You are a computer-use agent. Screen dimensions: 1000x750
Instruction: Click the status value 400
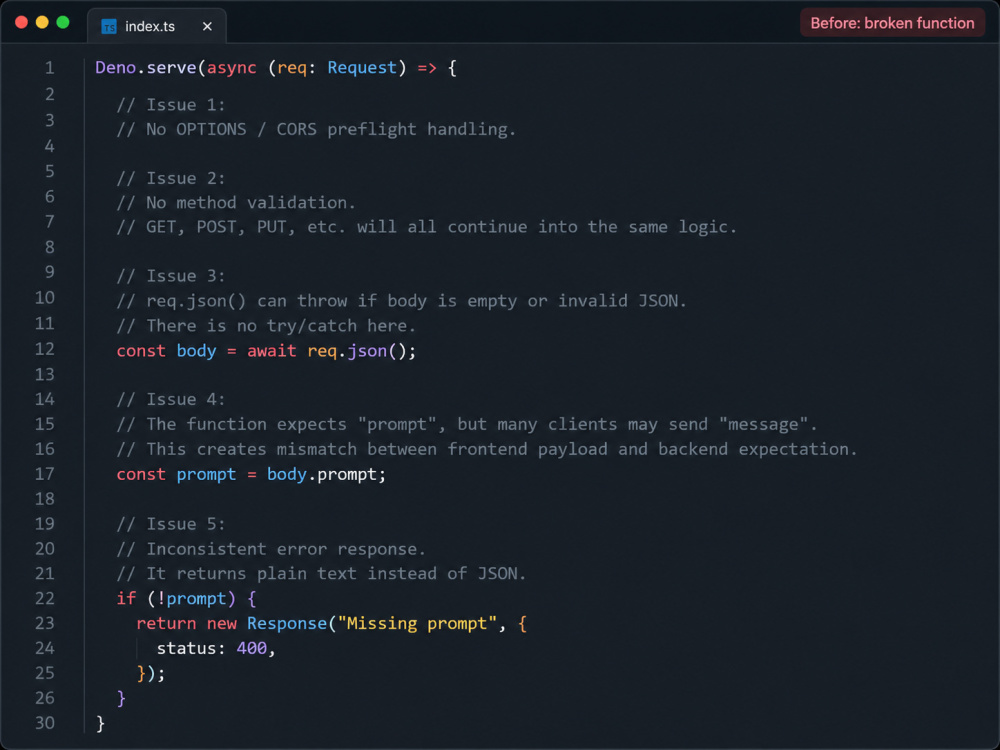point(251,648)
